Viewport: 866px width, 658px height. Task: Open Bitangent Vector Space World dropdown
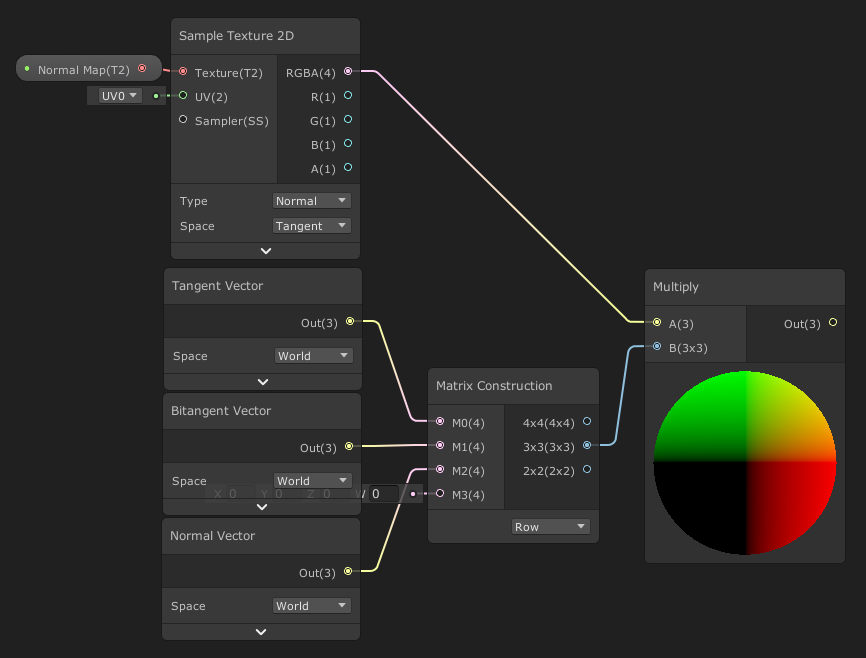pos(313,481)
